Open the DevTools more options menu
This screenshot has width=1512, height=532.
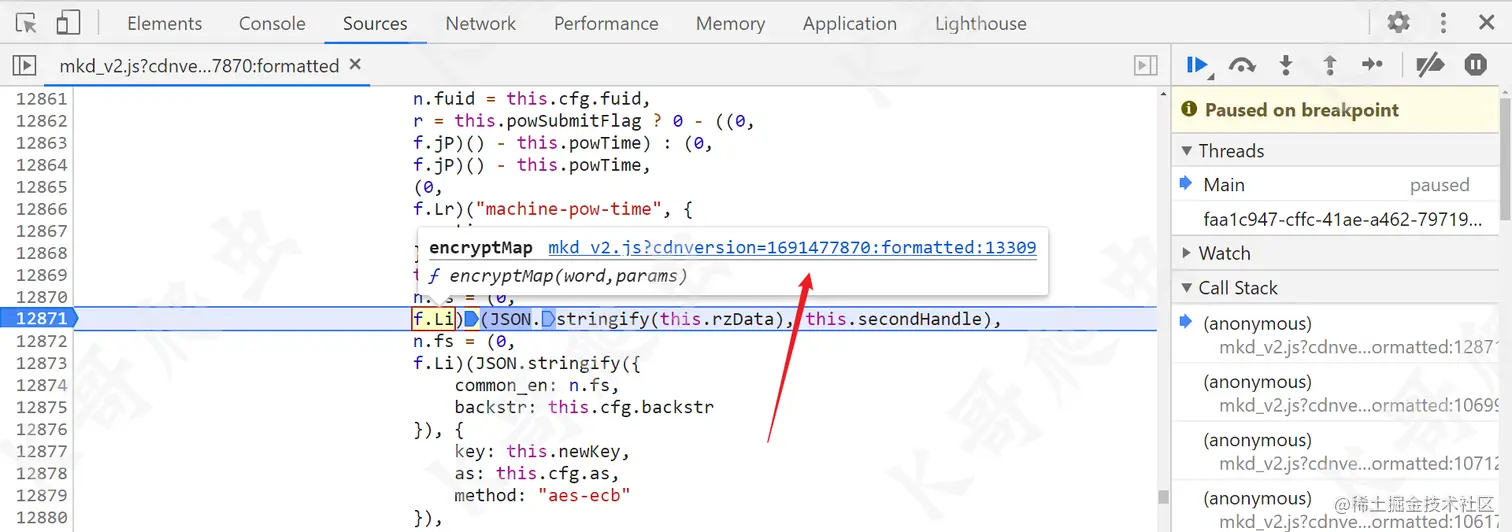pos(1443,22)
